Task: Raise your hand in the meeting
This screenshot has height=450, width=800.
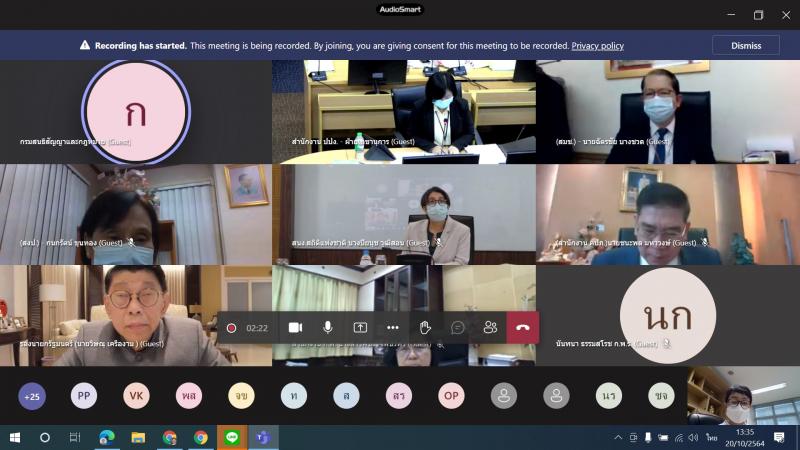Action: (425, 328)
